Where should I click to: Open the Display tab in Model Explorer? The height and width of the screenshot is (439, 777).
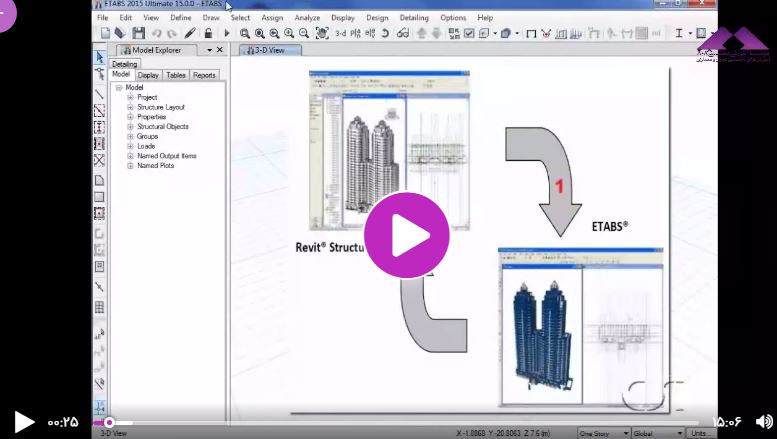(x=148, y=75)
